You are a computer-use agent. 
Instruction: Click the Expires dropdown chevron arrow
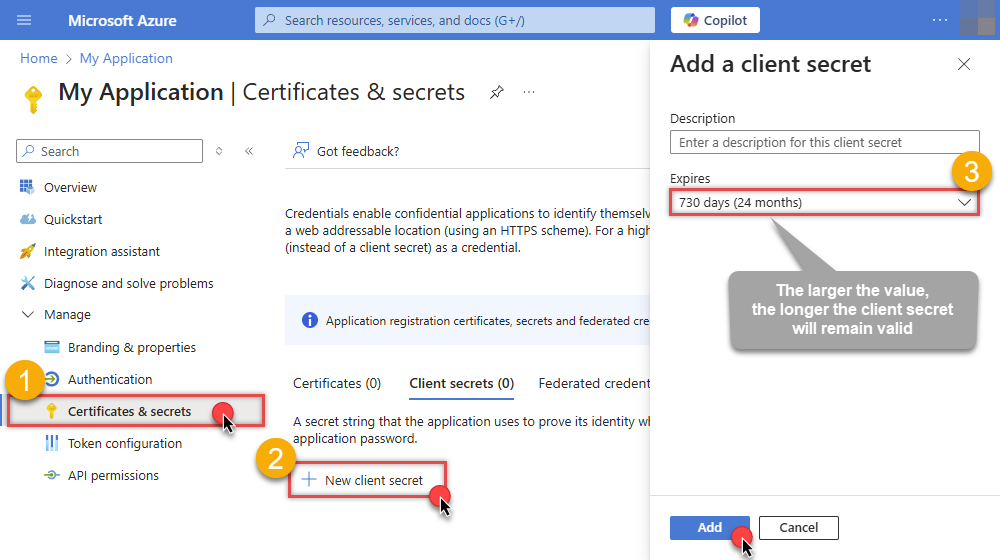pyautogui.click(x=964, y=202)
